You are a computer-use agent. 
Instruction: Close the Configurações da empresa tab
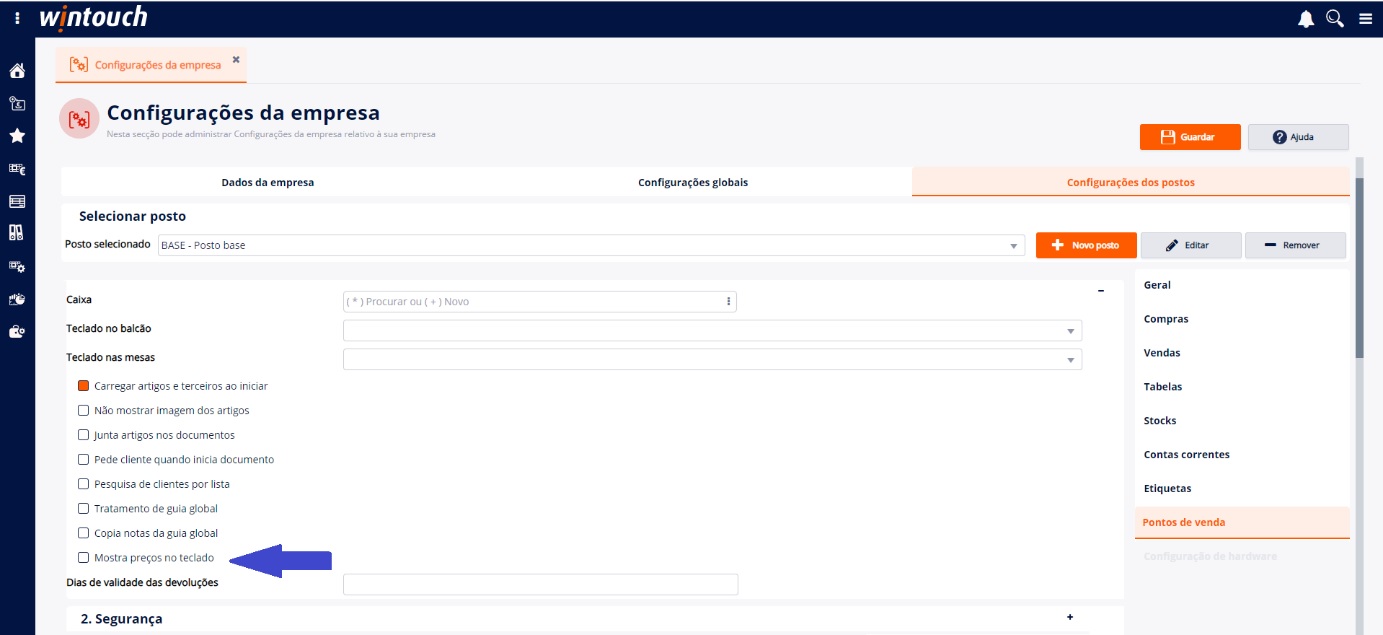click(236, 60)
